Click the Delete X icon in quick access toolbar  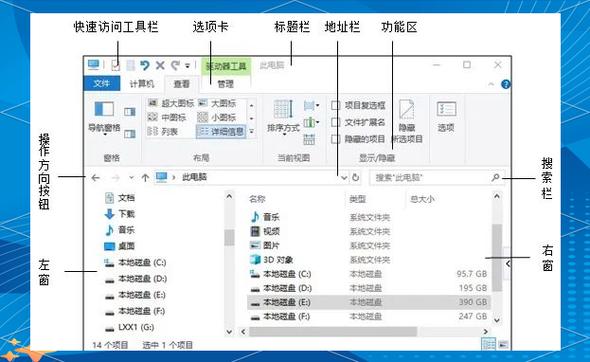pyautogui.click(x=160, y=65)
